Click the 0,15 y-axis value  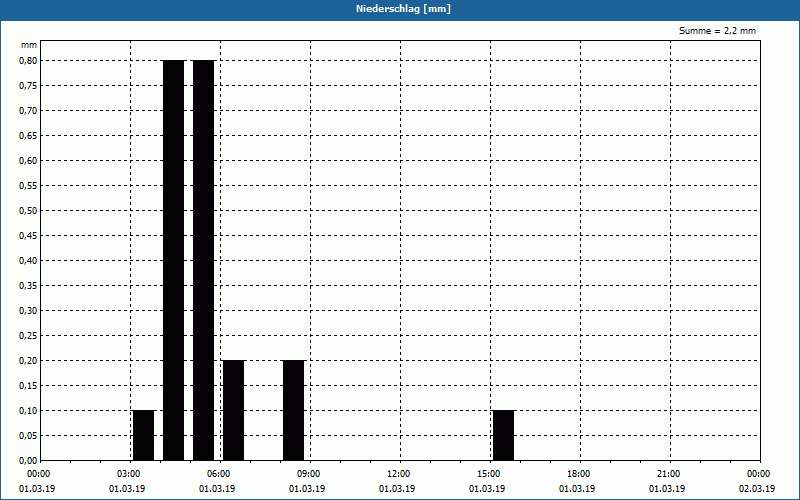point(28,386)
